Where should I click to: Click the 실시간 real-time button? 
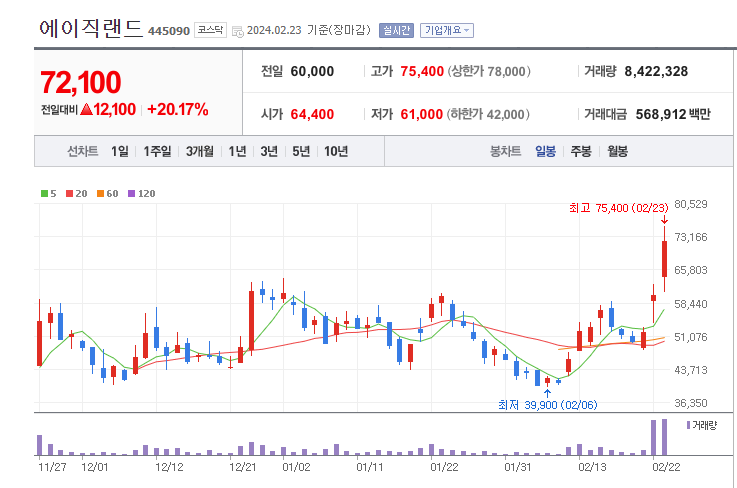tap(396, 31)
